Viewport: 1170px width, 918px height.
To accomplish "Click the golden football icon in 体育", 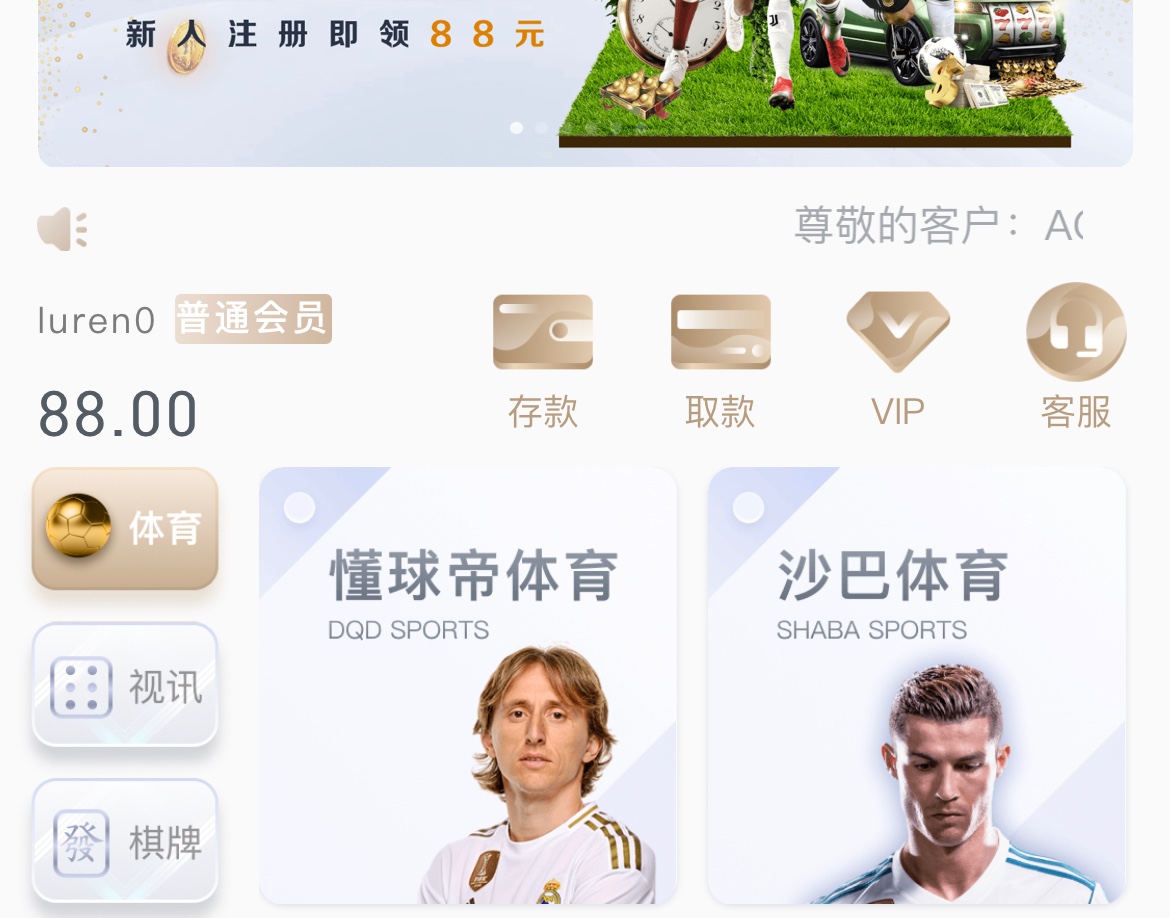I will [78, 525].
